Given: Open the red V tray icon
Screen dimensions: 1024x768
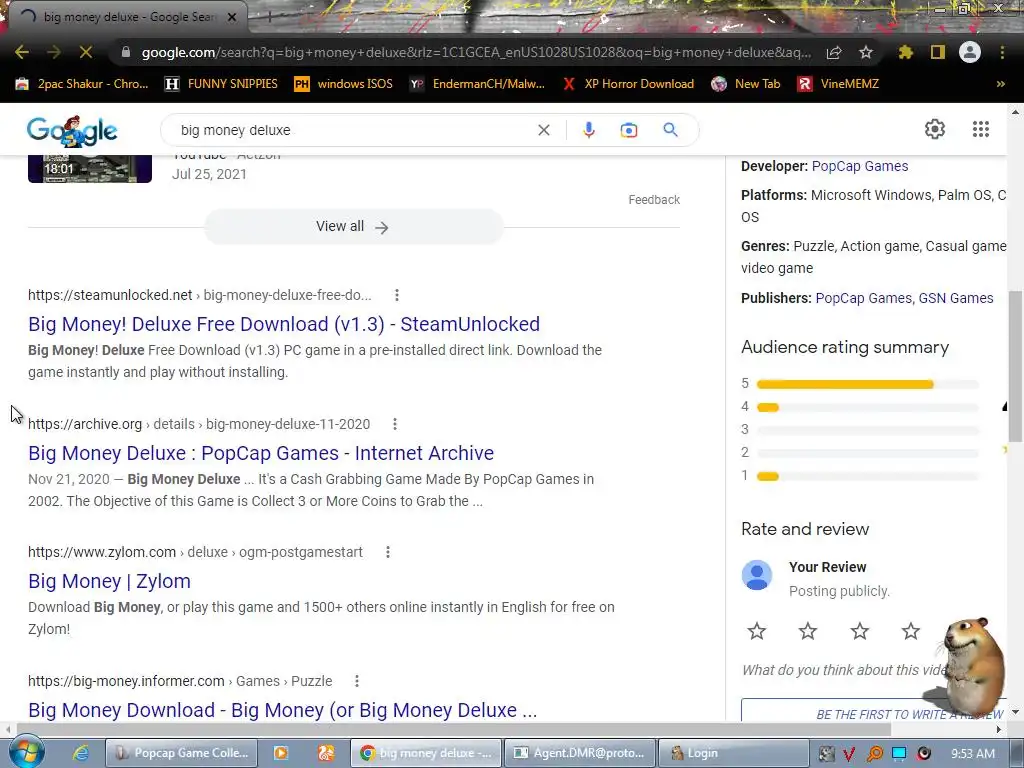Looking at the screenshot, I should click(x=849, y=754).
